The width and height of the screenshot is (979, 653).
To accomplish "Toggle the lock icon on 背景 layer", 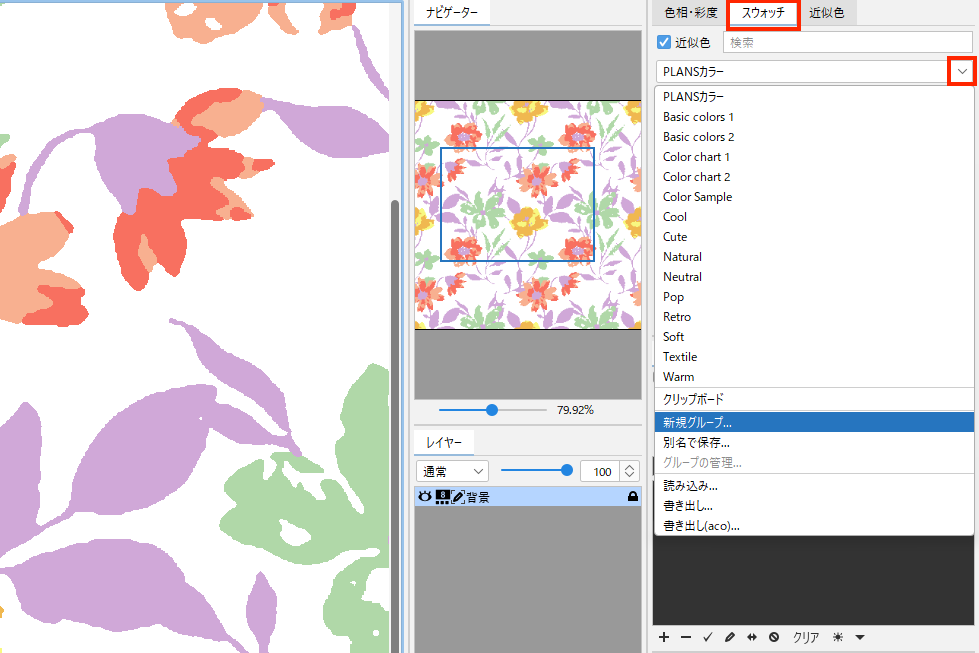I will coord(632,496).
